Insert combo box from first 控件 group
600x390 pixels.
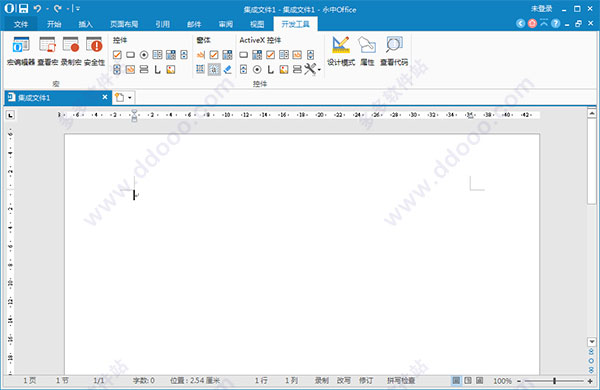tap(171, 55)
